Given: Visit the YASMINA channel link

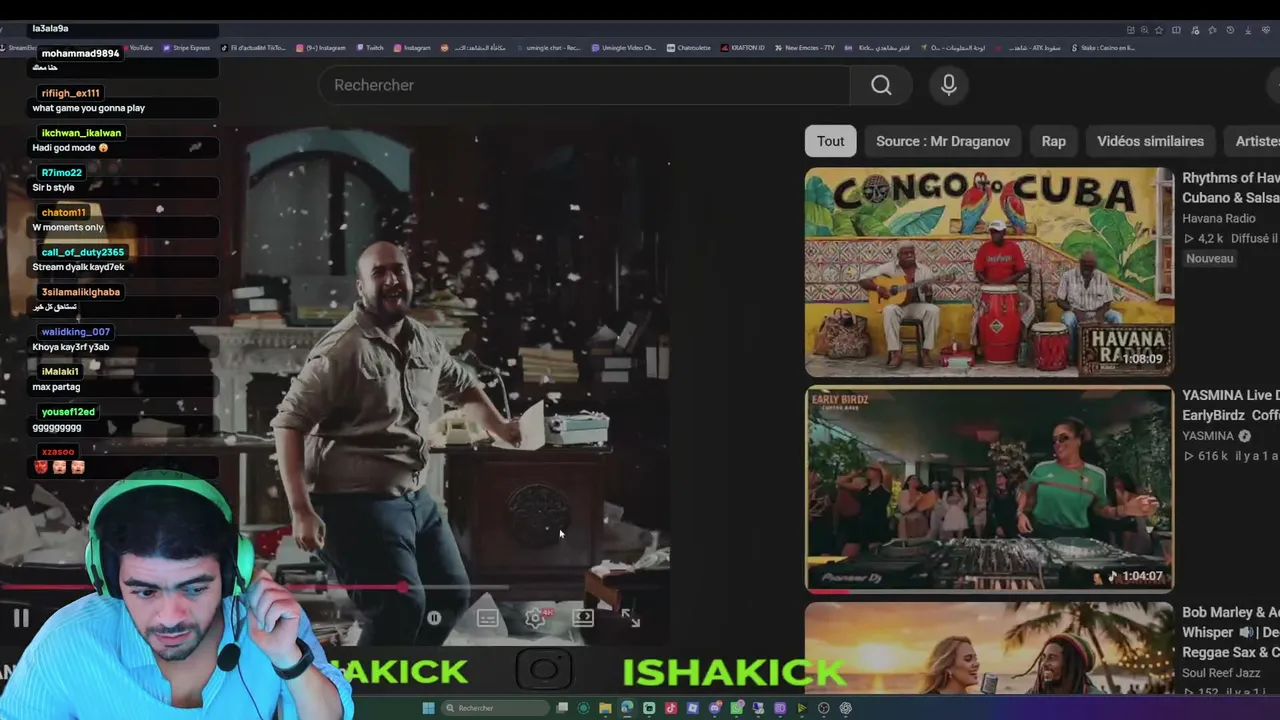Looking at the screenshot, I should click(x=1208, y=436).
